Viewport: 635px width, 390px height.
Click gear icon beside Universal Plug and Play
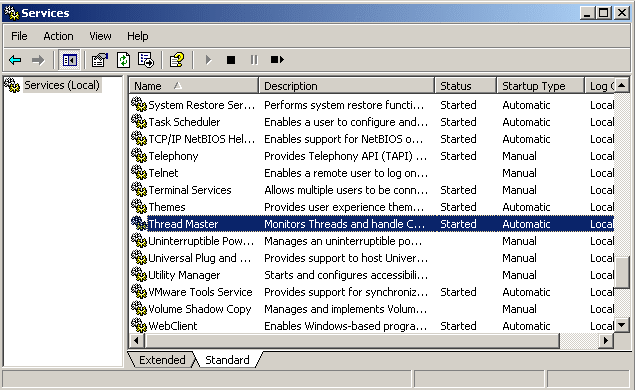tap(139, 258)
